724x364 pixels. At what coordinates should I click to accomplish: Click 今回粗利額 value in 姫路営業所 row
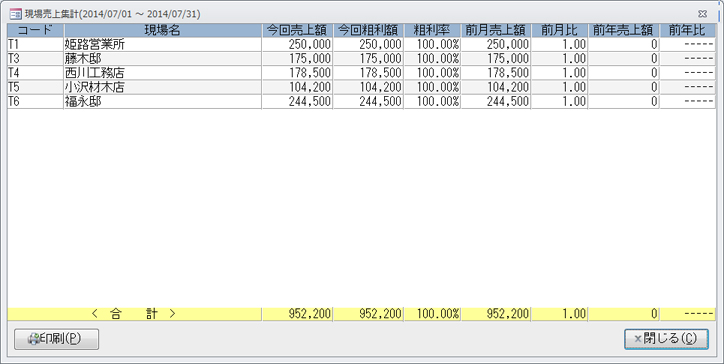pyautogui.click(x=368, y=44)
